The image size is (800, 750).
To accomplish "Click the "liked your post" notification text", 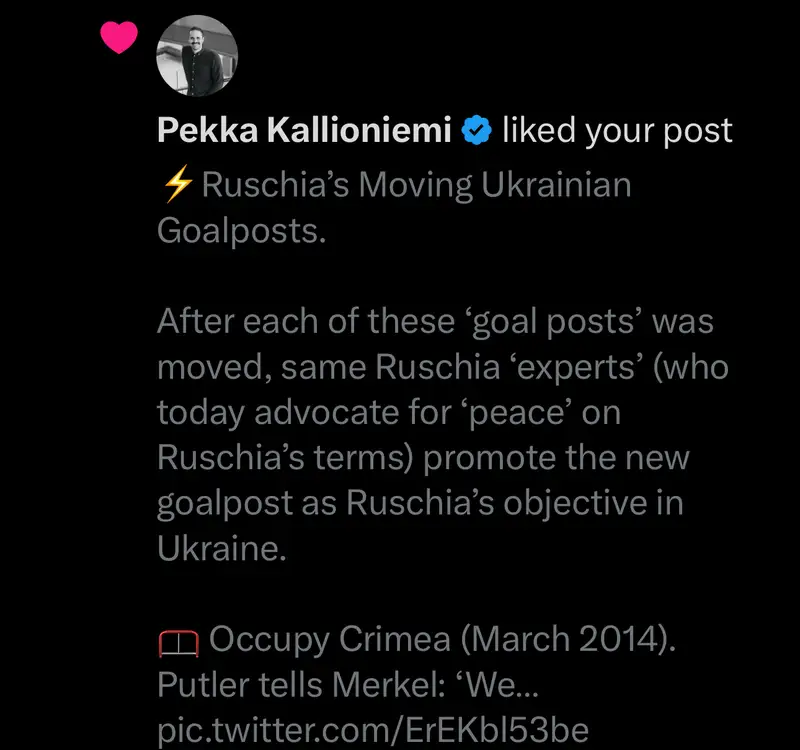I will [x=617, y=130].
